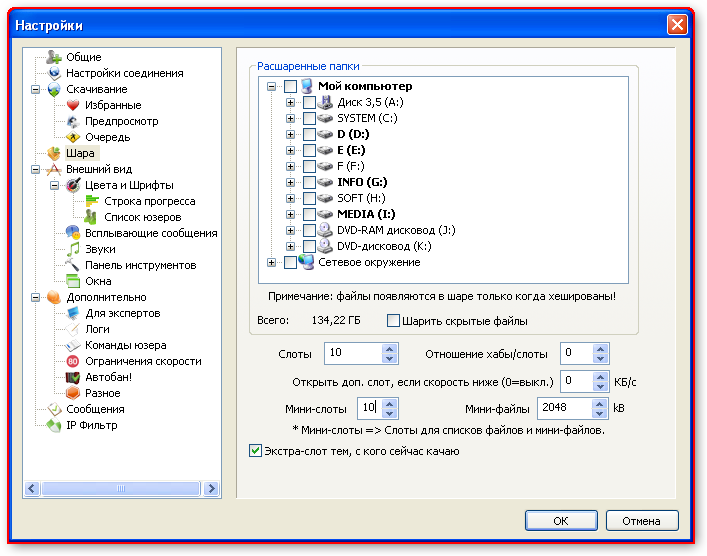Click the Список юзеров icon
The width and height of the screenshot is (707, 556).
point(91,217)
